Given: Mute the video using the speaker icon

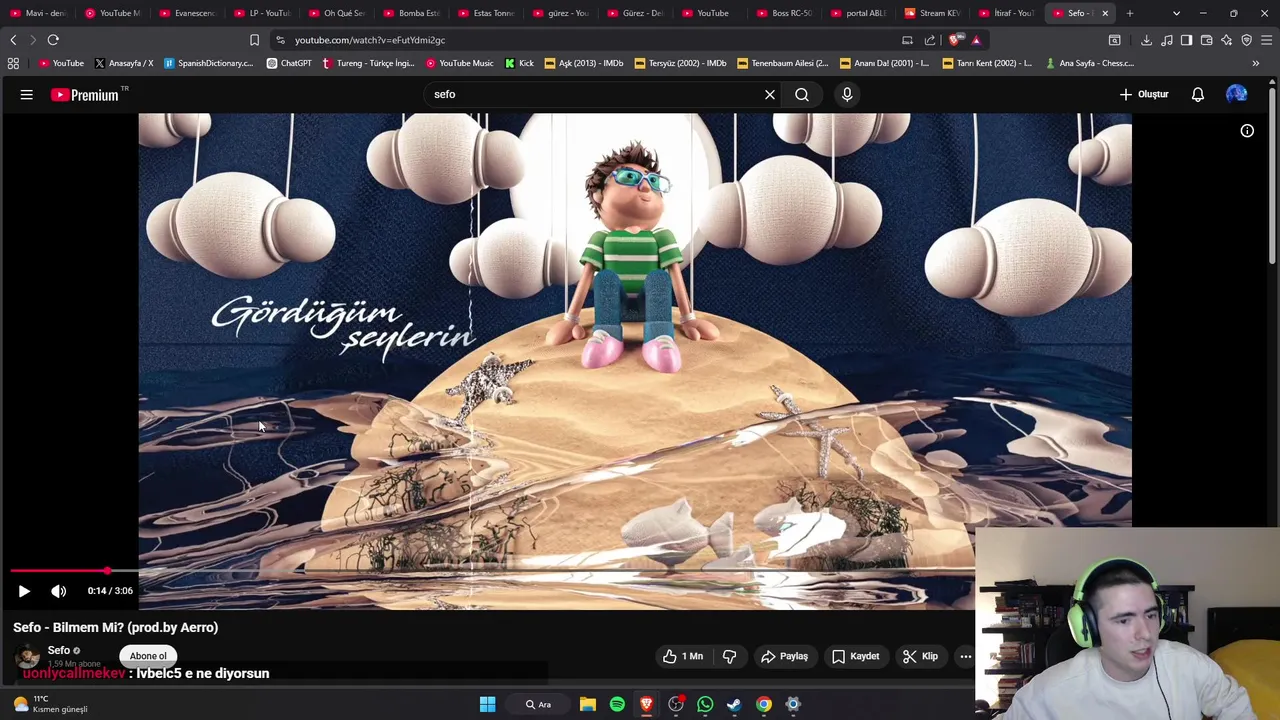Looking at the screenshot, I should click(x=59, y=591).
